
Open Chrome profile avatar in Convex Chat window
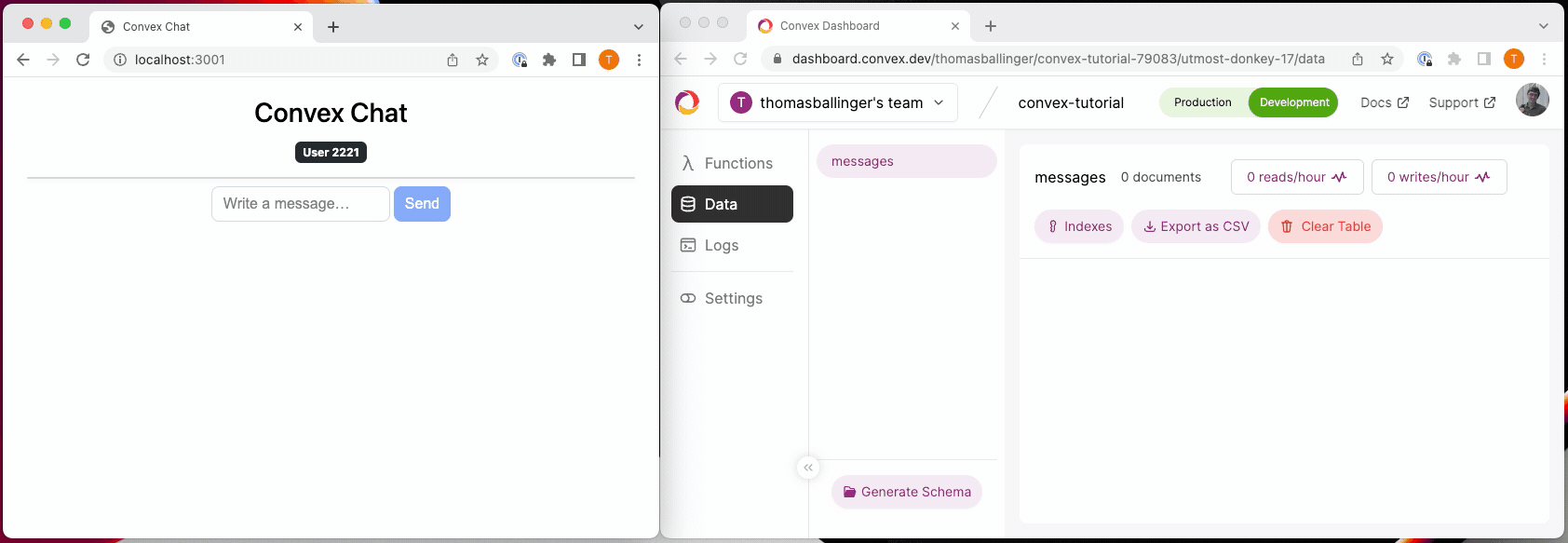coord(609,60)
